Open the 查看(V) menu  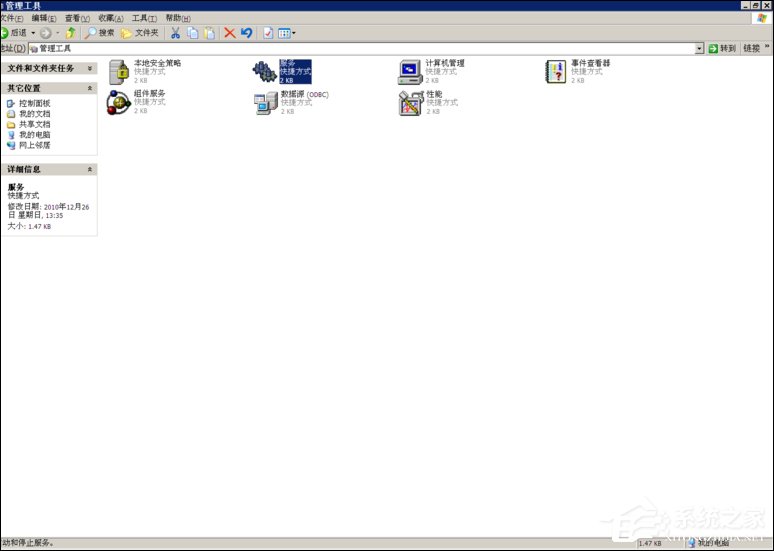coord(76,18)
